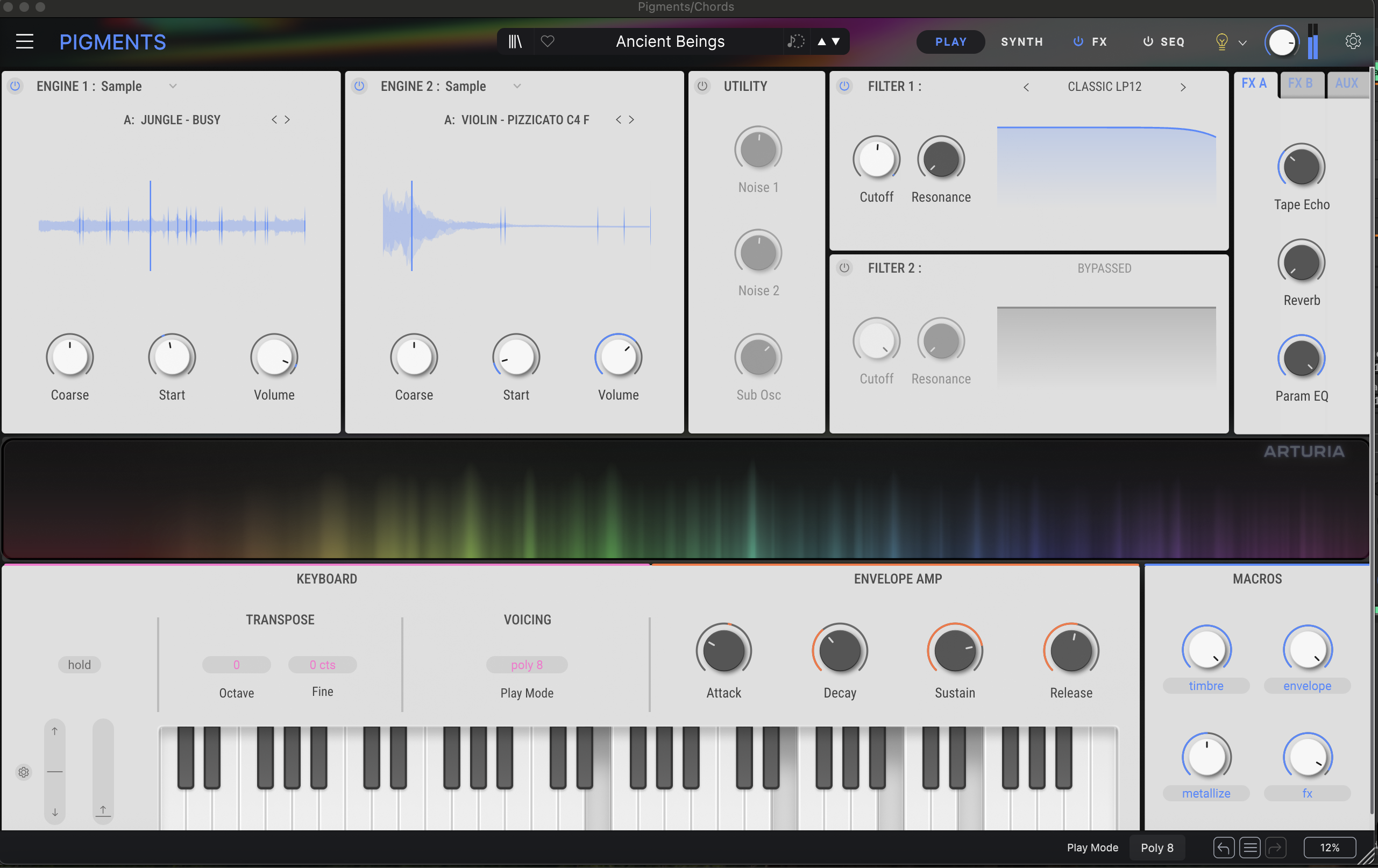Image resolution: width=1378 pixels, height=868 pixels.
Task: Click the mod wheel up arrow
Action: 103,810
